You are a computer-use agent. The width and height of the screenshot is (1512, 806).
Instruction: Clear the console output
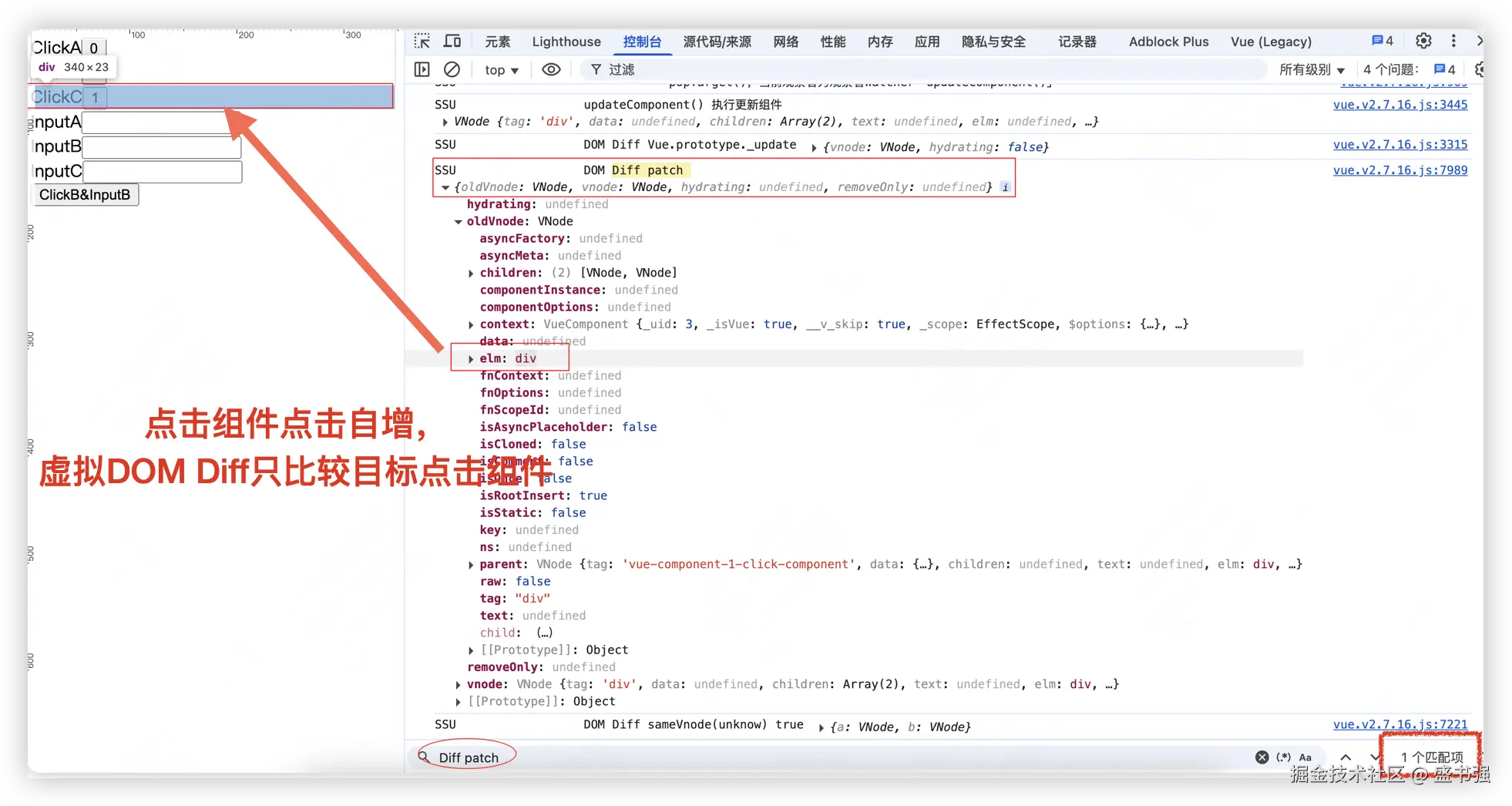point(452,69)
